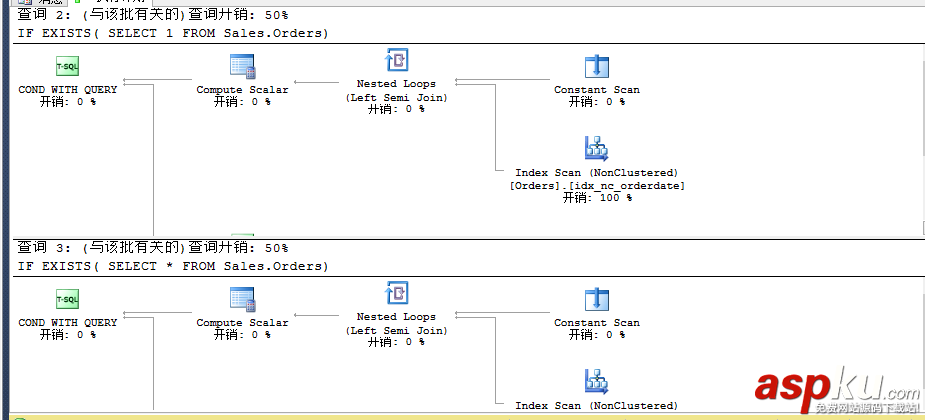
Task: Click 'Index Scan (NonClustered)' label in query 2
Action: [597, 173]
